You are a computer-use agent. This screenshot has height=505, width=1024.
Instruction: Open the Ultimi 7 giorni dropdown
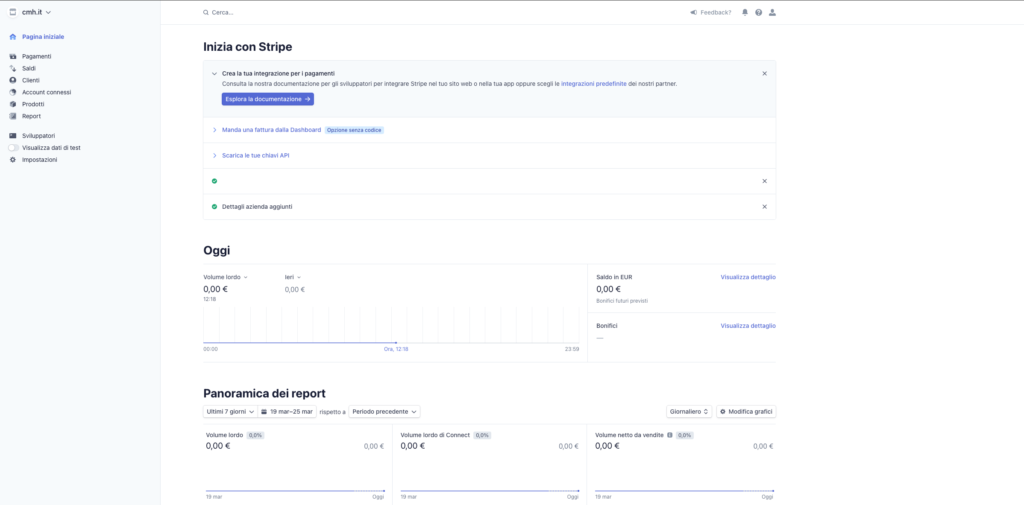click(229, 412)
